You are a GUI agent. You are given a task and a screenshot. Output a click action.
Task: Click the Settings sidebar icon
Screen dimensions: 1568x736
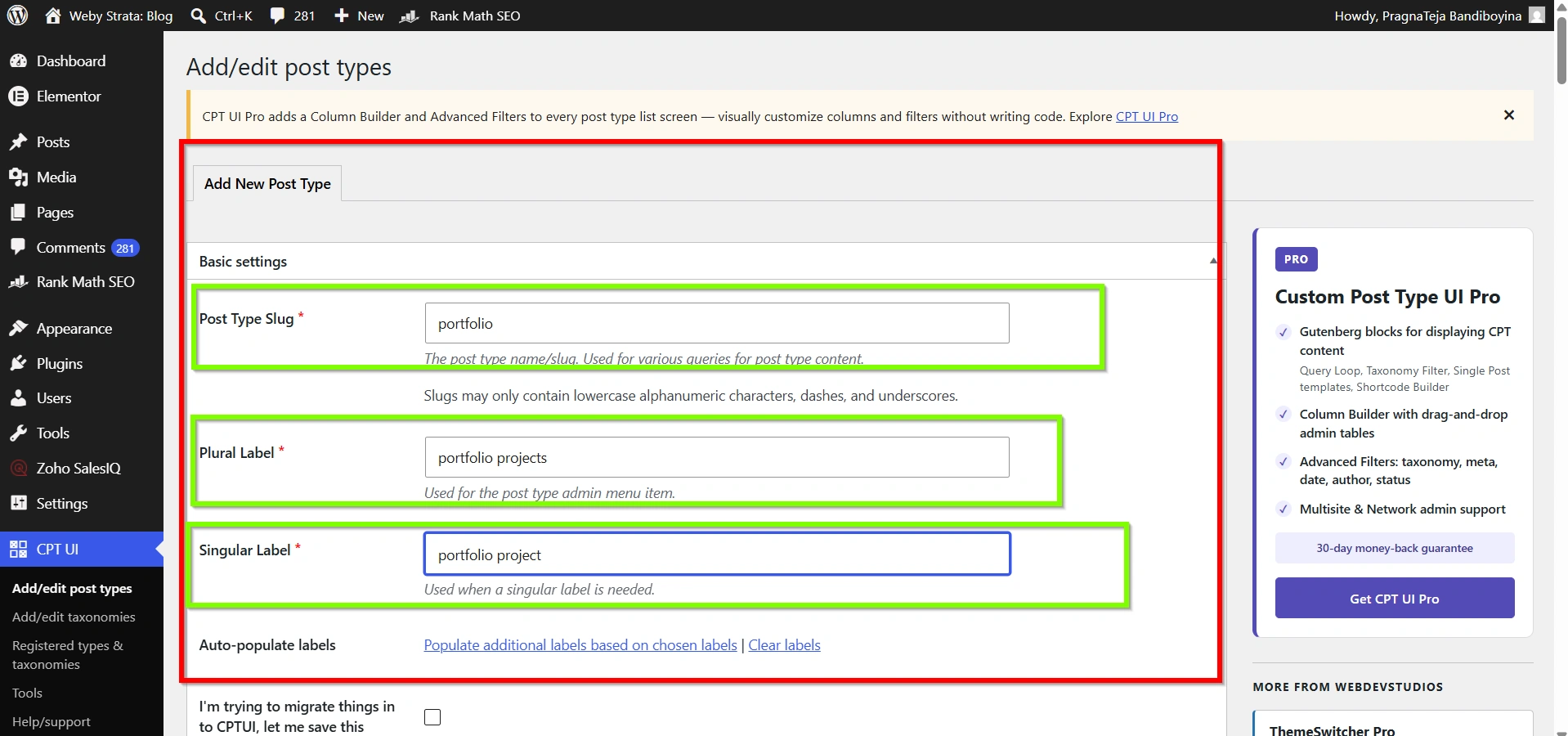[18, 503]
